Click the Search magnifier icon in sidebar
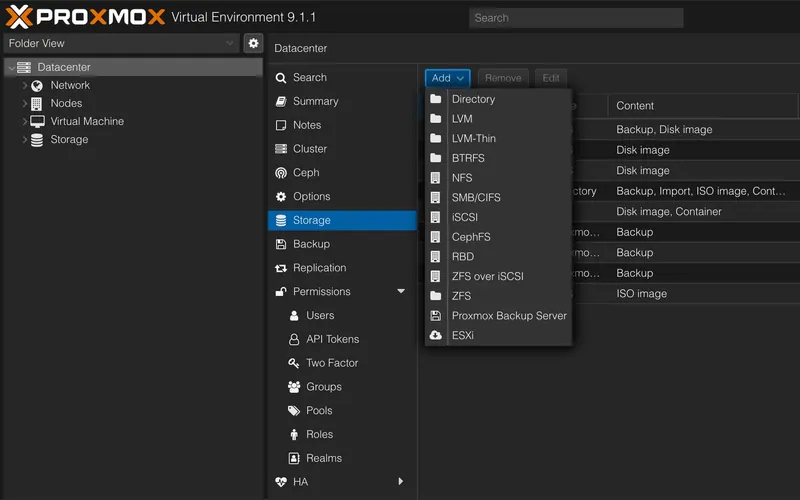 [x=281, y=78]
